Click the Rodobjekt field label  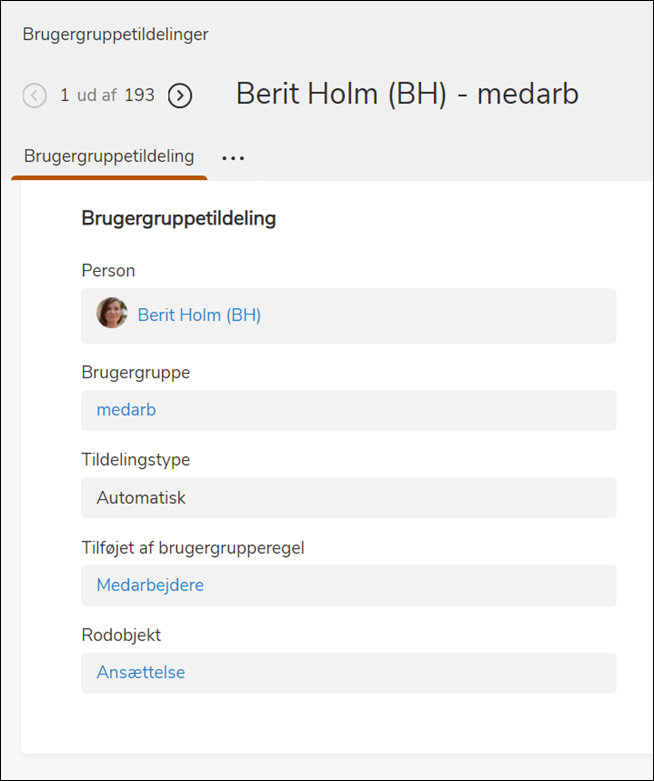[121, 635]
